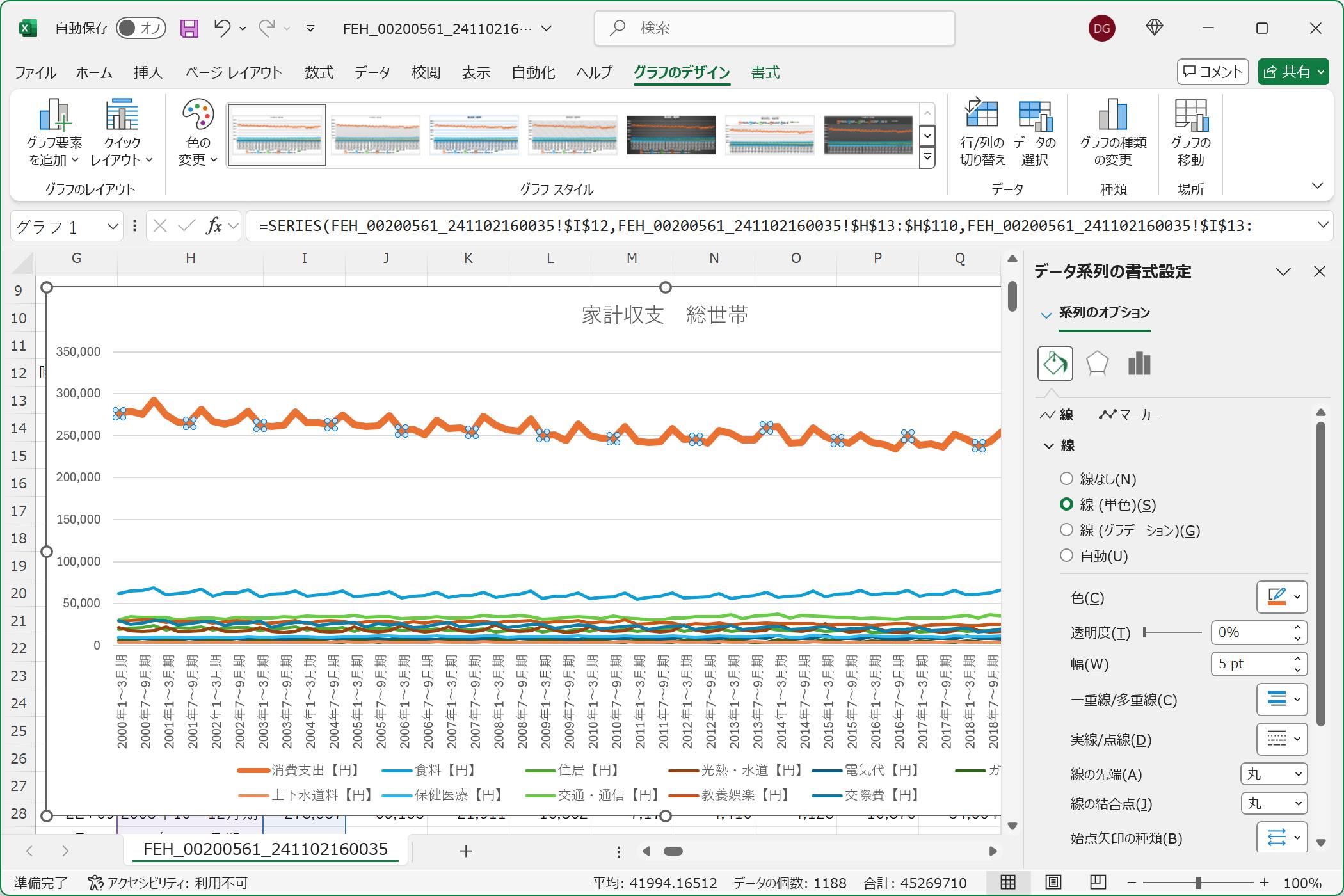This screenshot has width=1344, height=896.
Task: Open the ホーム ribbon tab
Action: (x=94, y=72)
